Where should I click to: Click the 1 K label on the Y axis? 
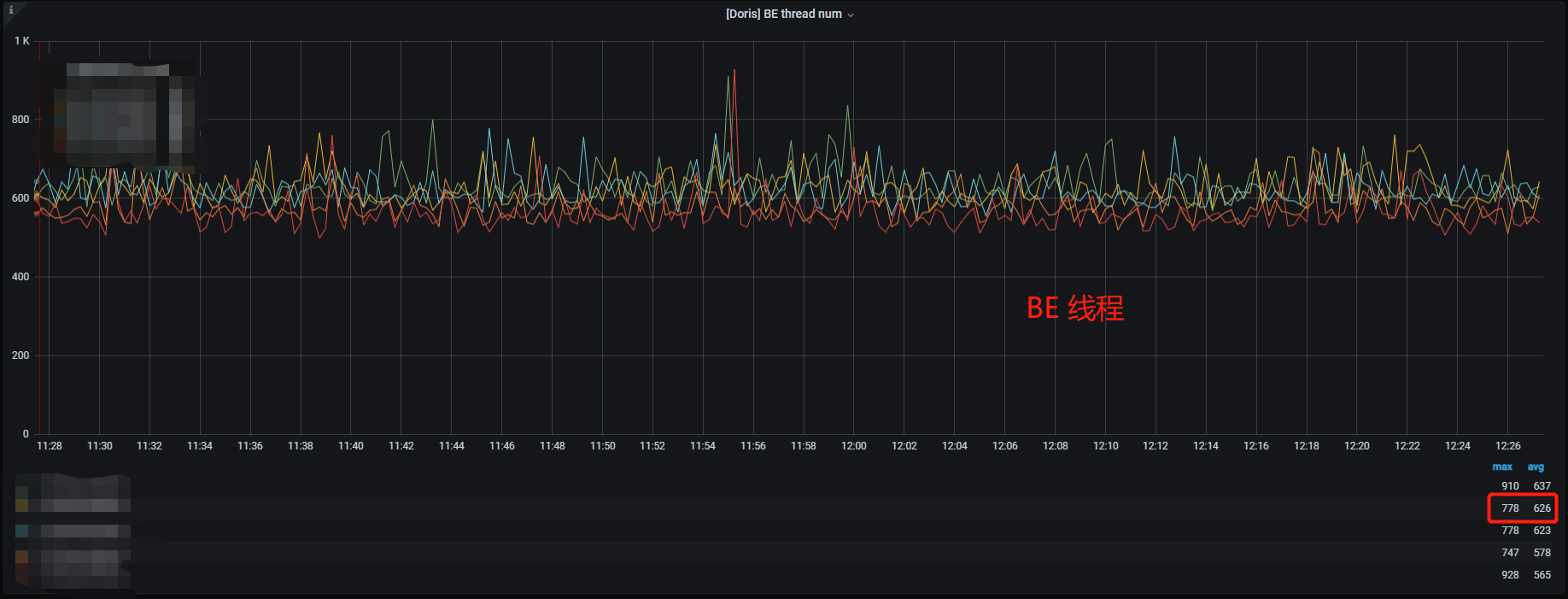click(21, 41)
